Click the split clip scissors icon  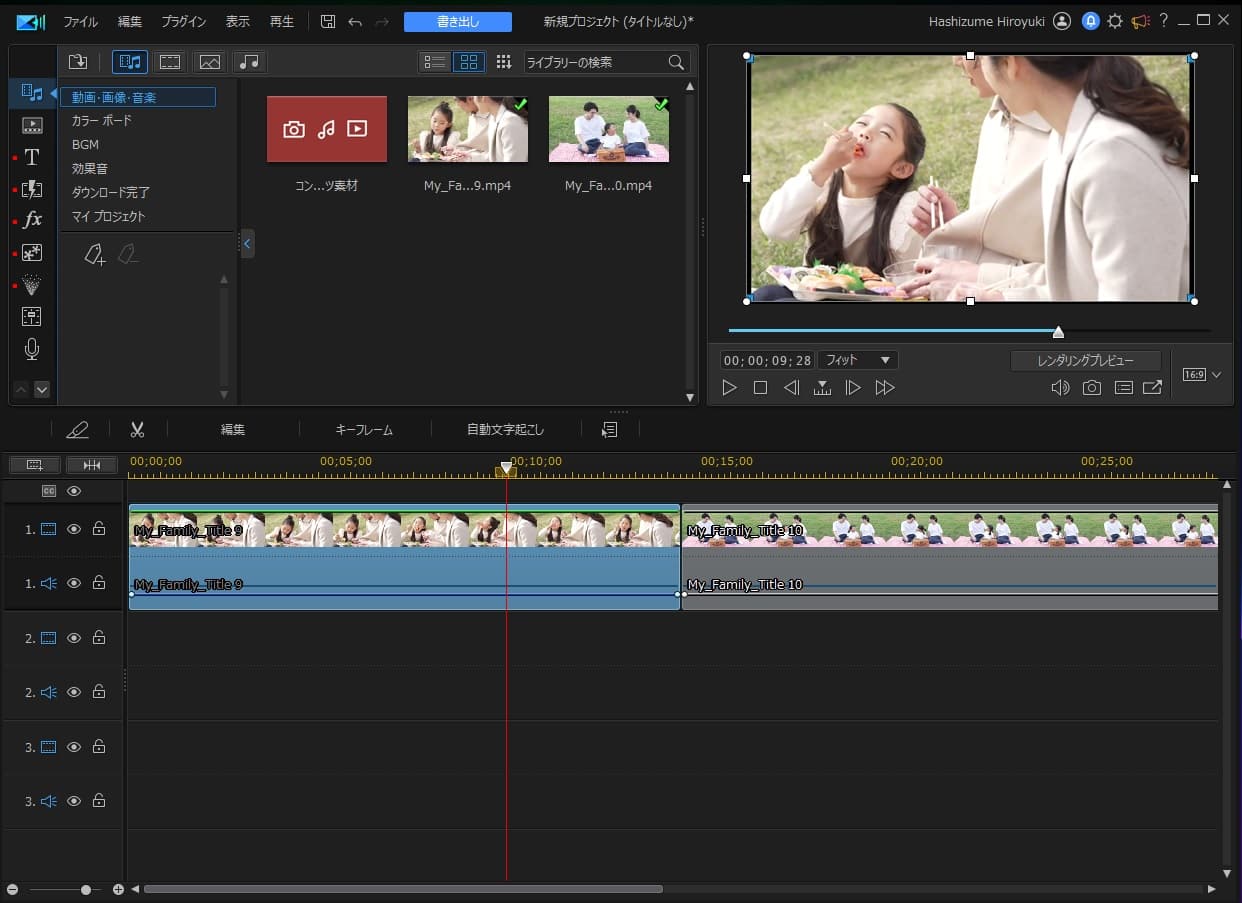click(137, 429)
